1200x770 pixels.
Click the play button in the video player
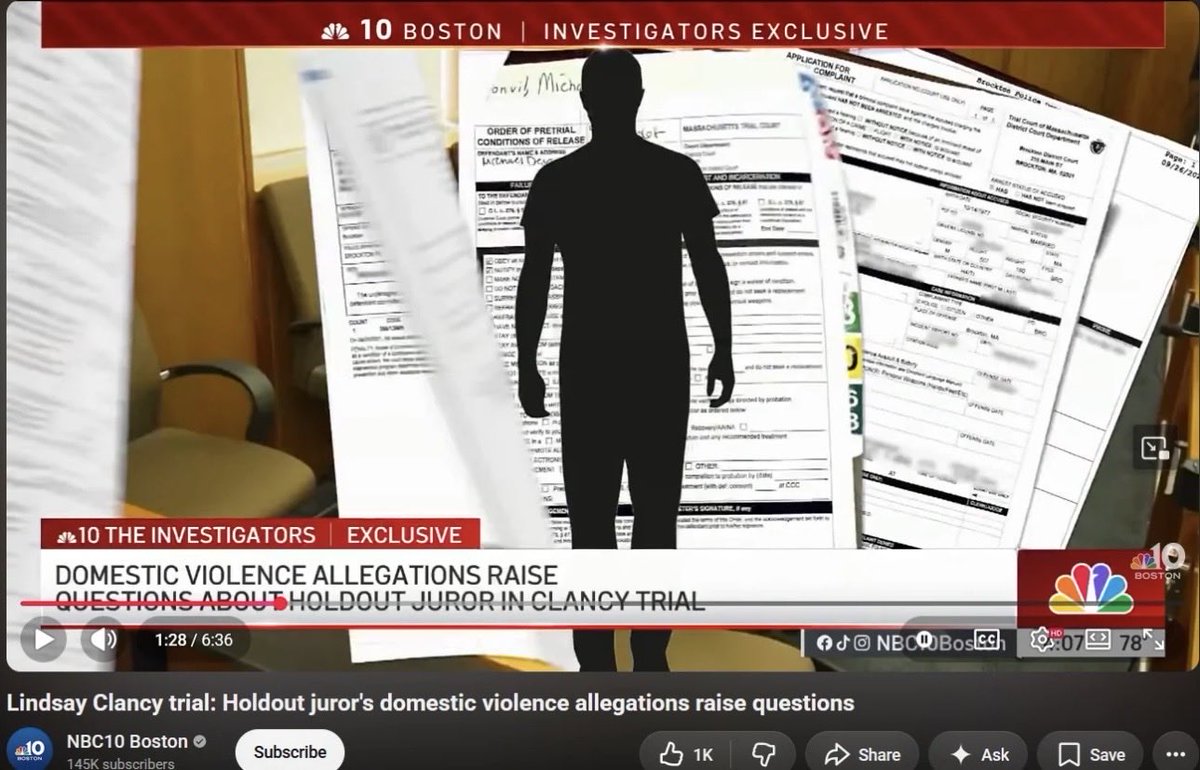point(43,639)
